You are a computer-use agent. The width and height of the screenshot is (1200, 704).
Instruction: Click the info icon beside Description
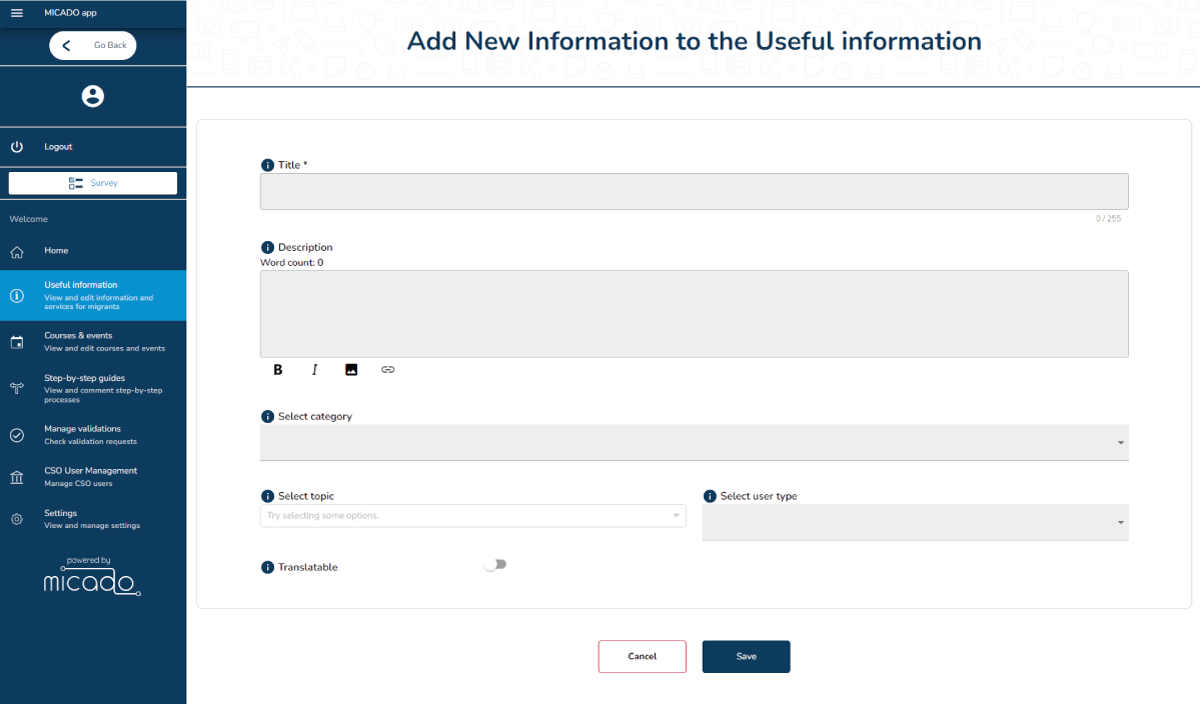[x=267, y=247]
